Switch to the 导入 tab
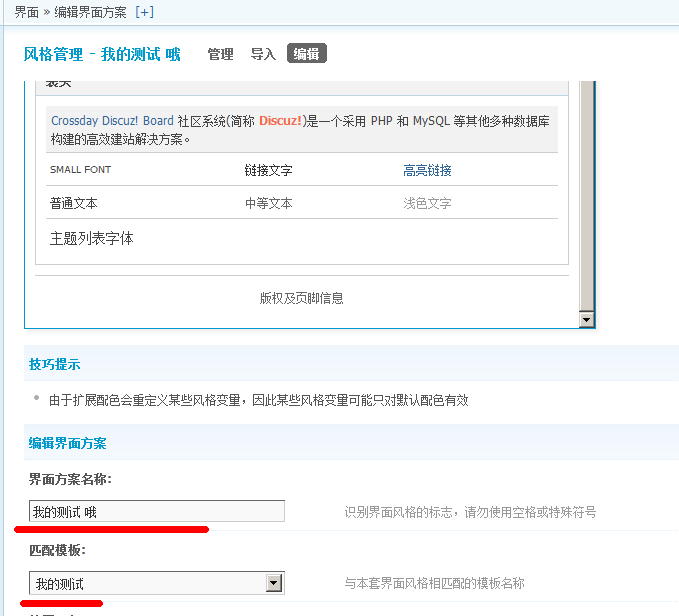 click(x=263, y=54)
